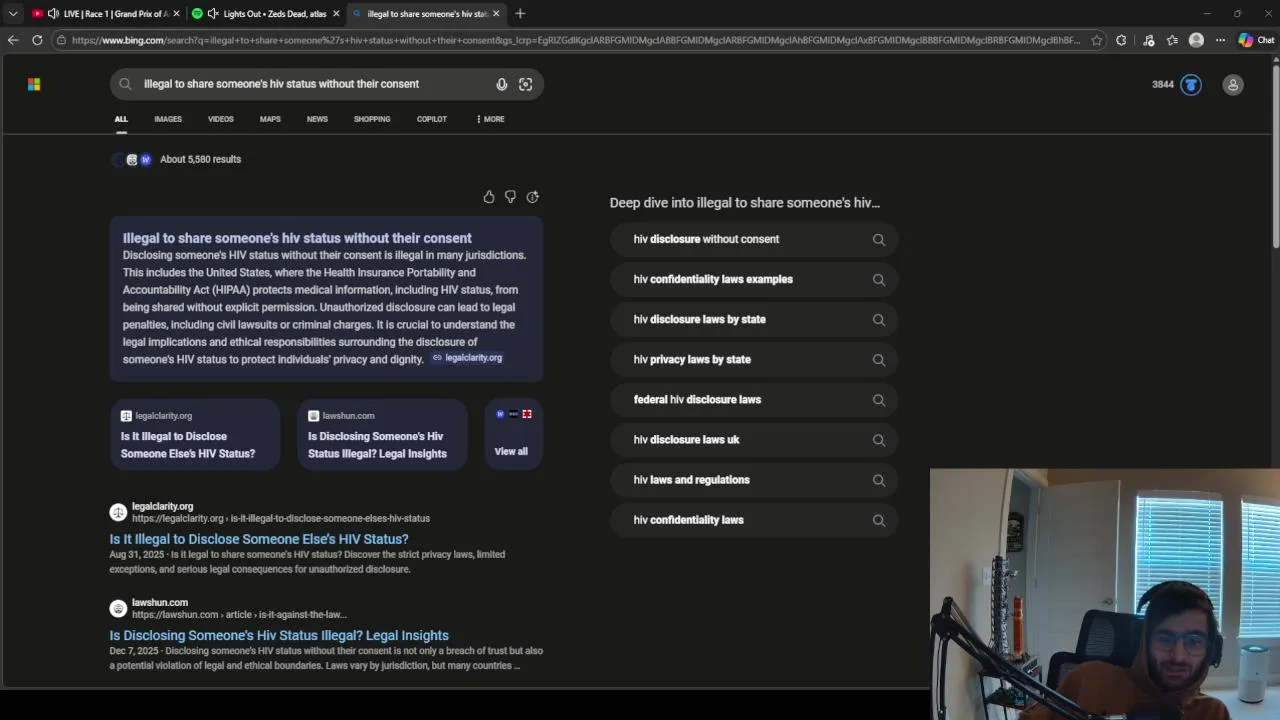Click browser back arrow
Viewport: 1280px width, 720px height.
[13, 40]
